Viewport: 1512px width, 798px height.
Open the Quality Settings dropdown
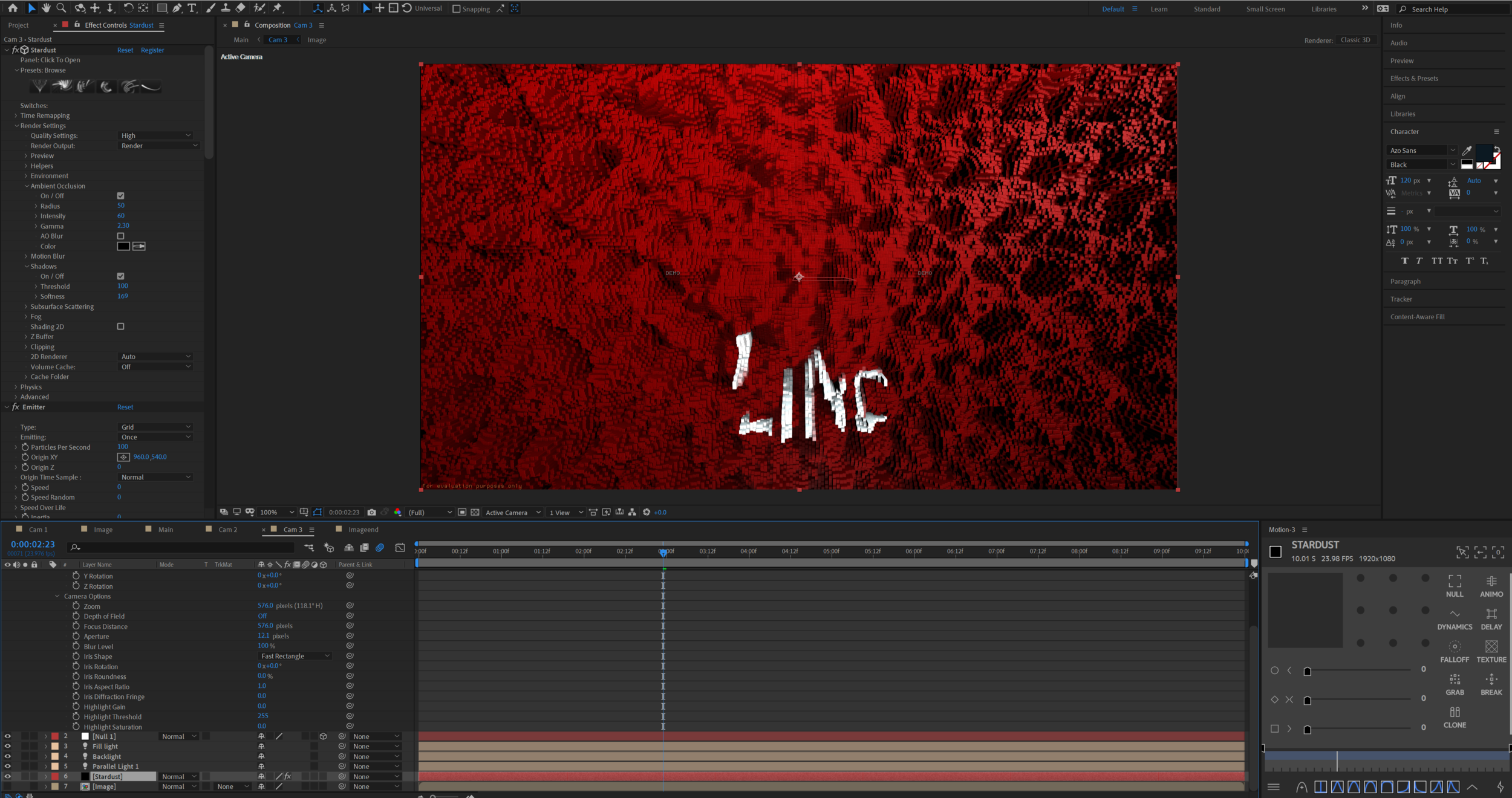[156, 135]
